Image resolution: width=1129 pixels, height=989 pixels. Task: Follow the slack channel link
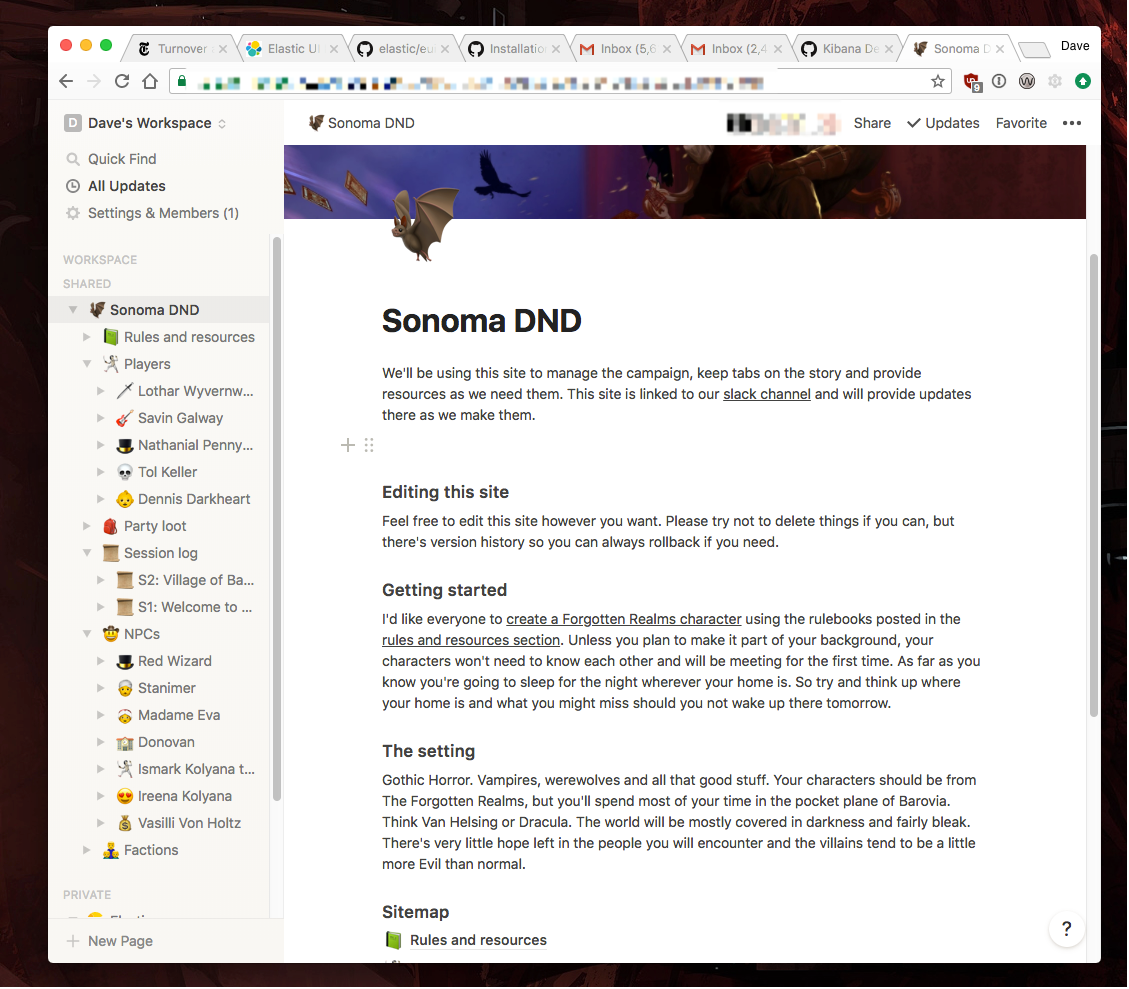[767, 394]
